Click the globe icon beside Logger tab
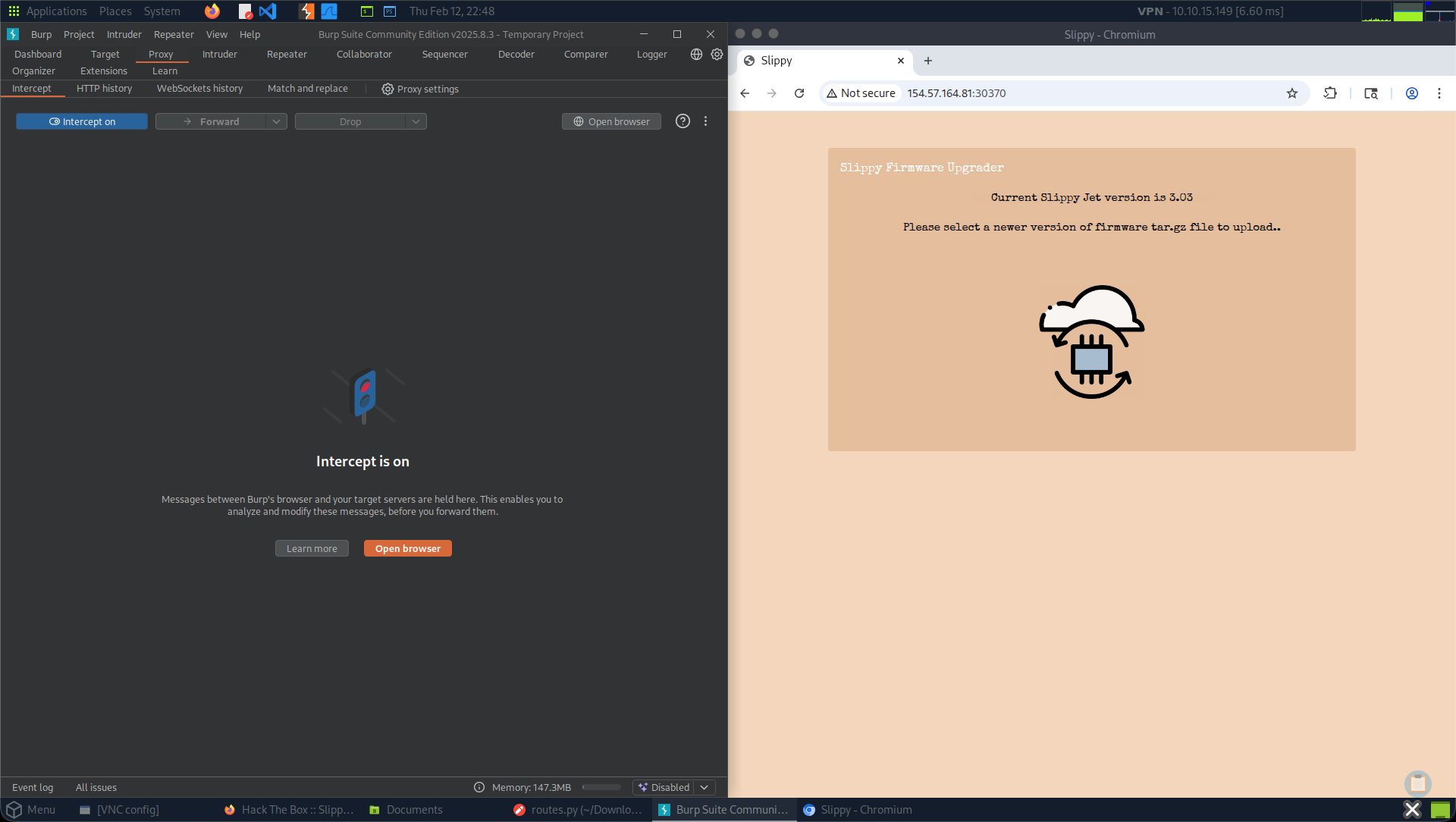Viewport: 1456px width, 822px height. click(696, 55)
